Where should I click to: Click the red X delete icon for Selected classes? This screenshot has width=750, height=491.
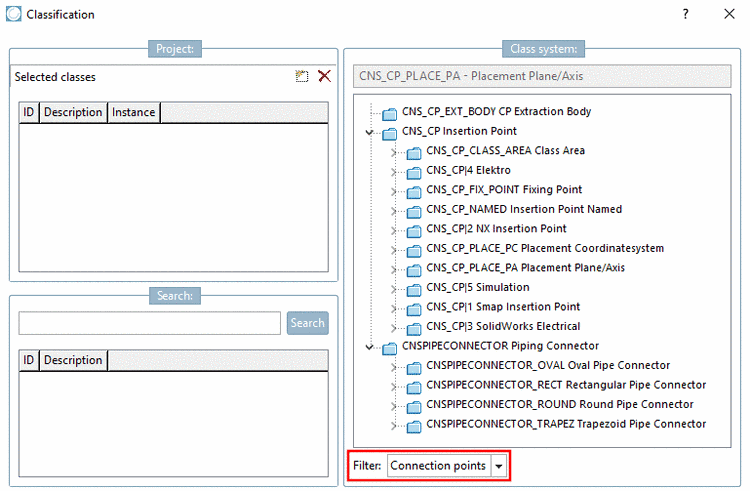point(324,76)
